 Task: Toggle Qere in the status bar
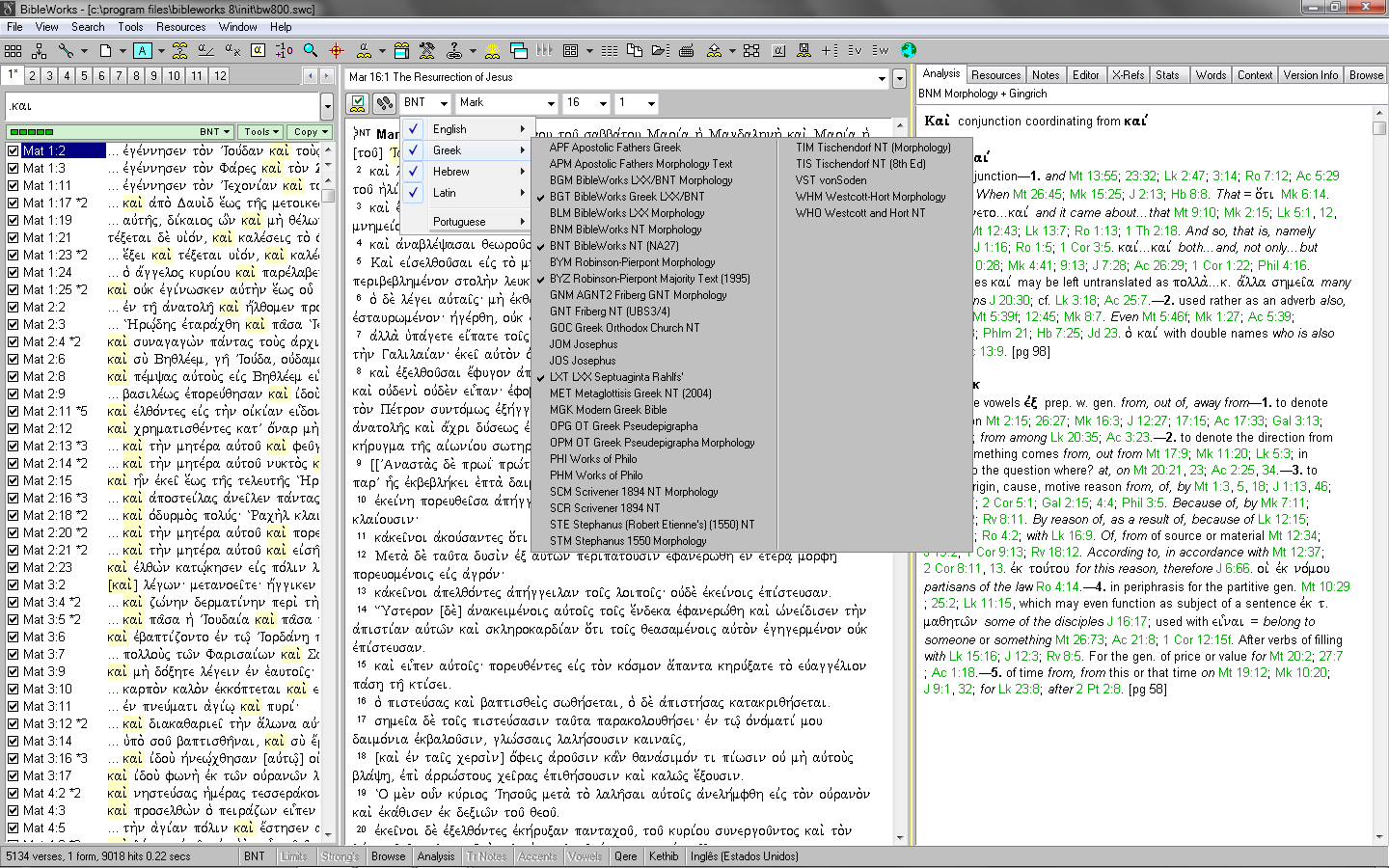(626, 855)
